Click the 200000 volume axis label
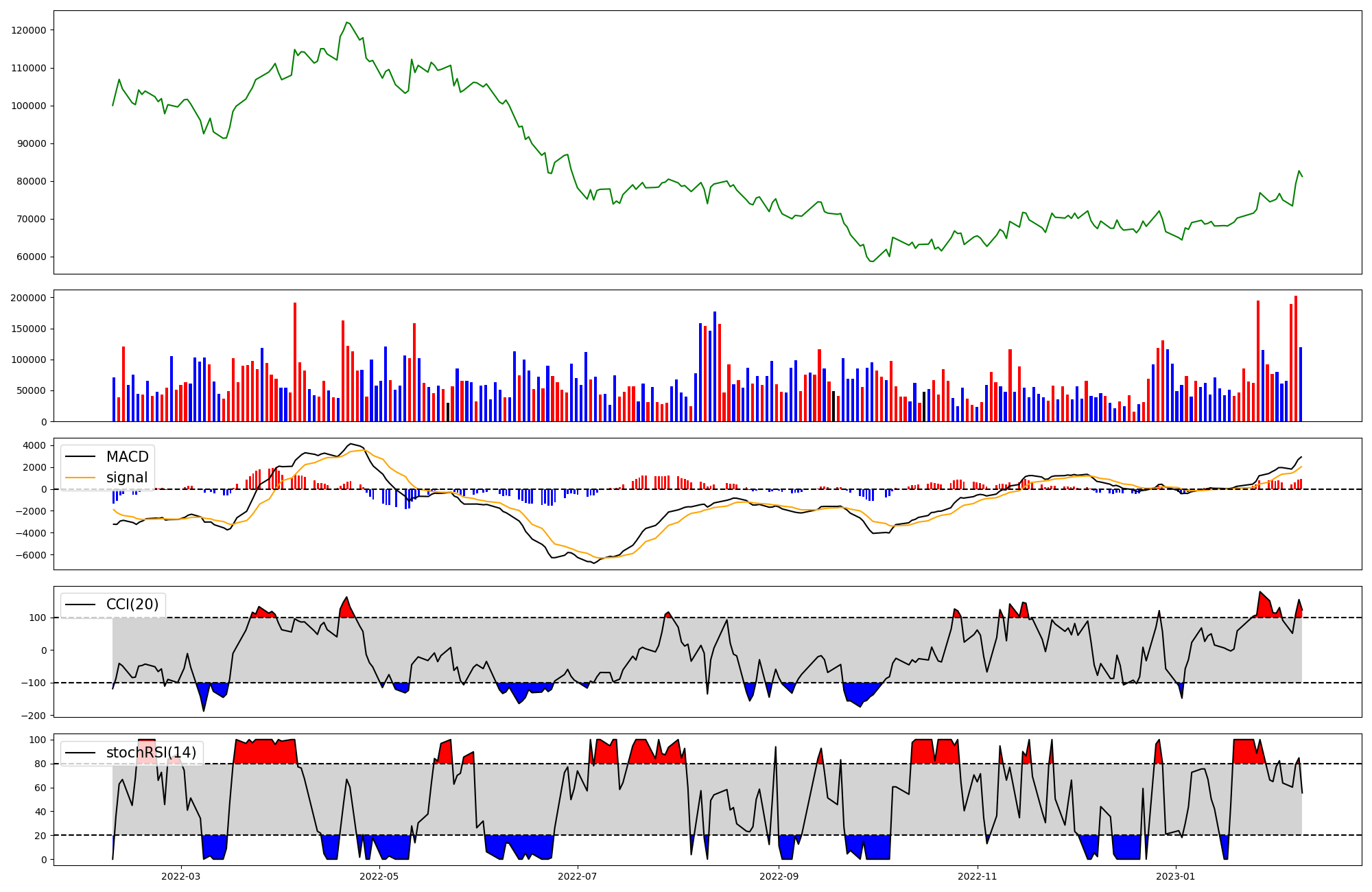 coord(29,298)
